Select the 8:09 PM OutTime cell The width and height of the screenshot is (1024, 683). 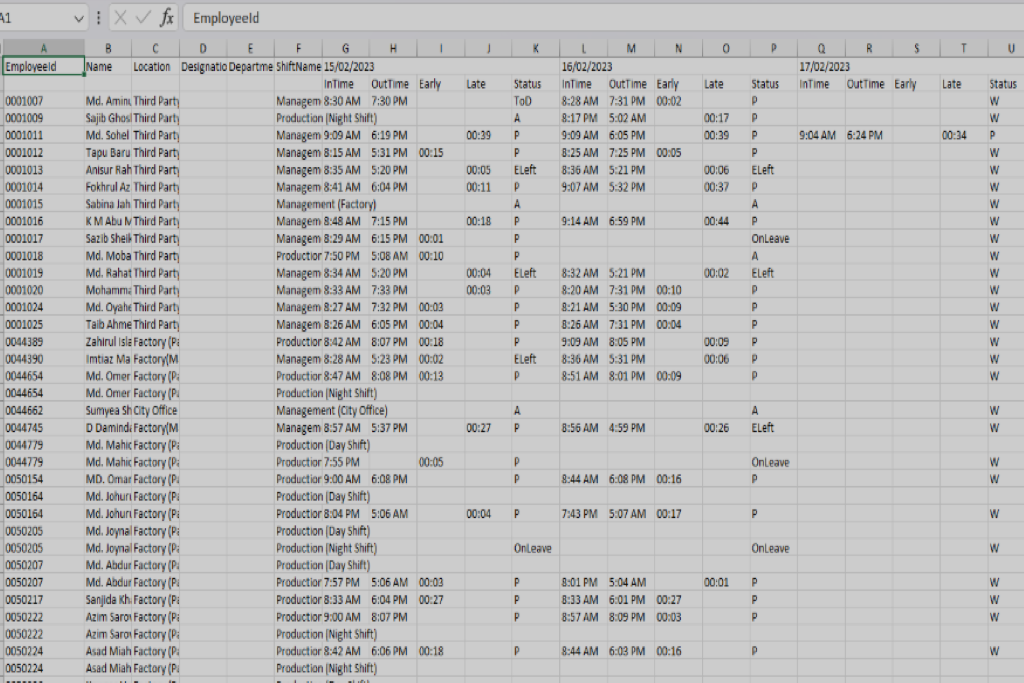click(631, 617)
